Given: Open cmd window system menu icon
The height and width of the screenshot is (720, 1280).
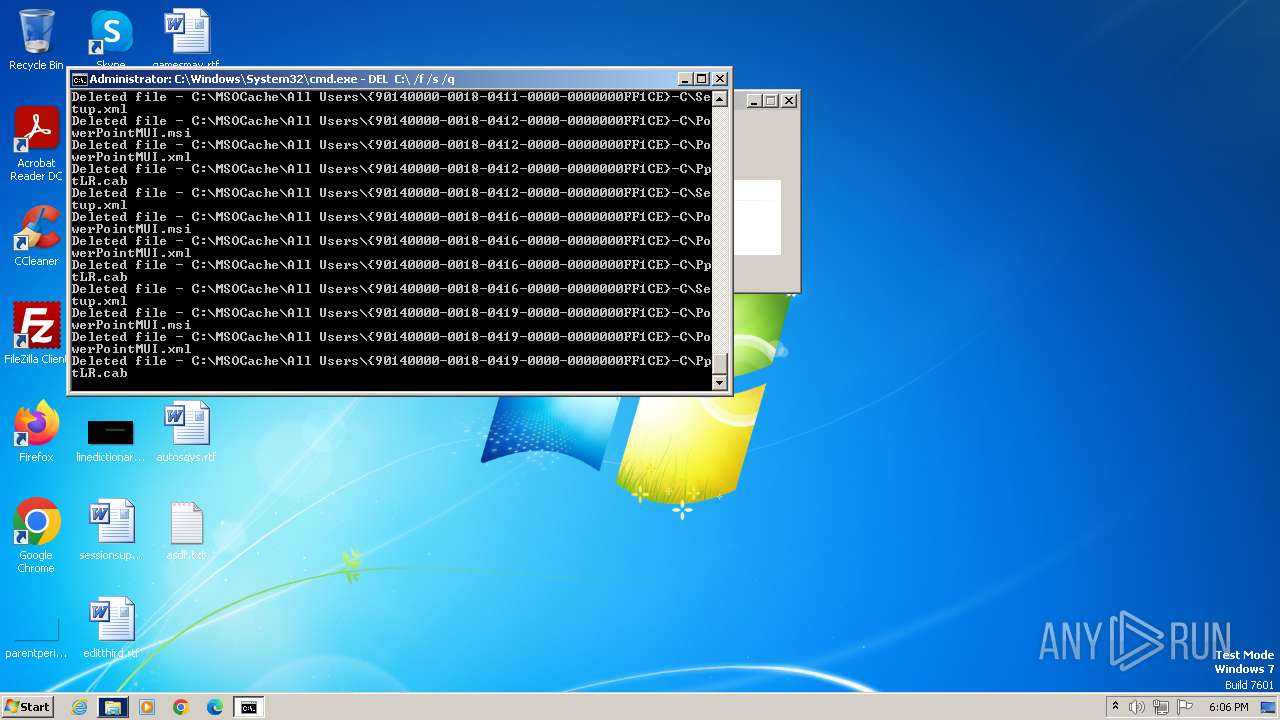Looking at the screenshot, I should (x=79, y=79).
